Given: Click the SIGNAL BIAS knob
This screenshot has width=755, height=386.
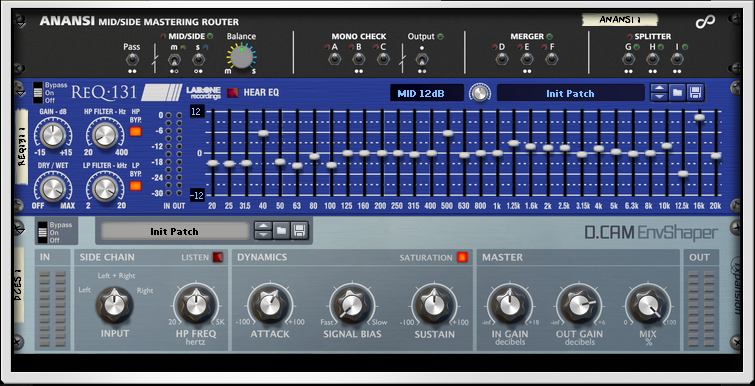Looking at the screenshot, I should click(352, 305).
